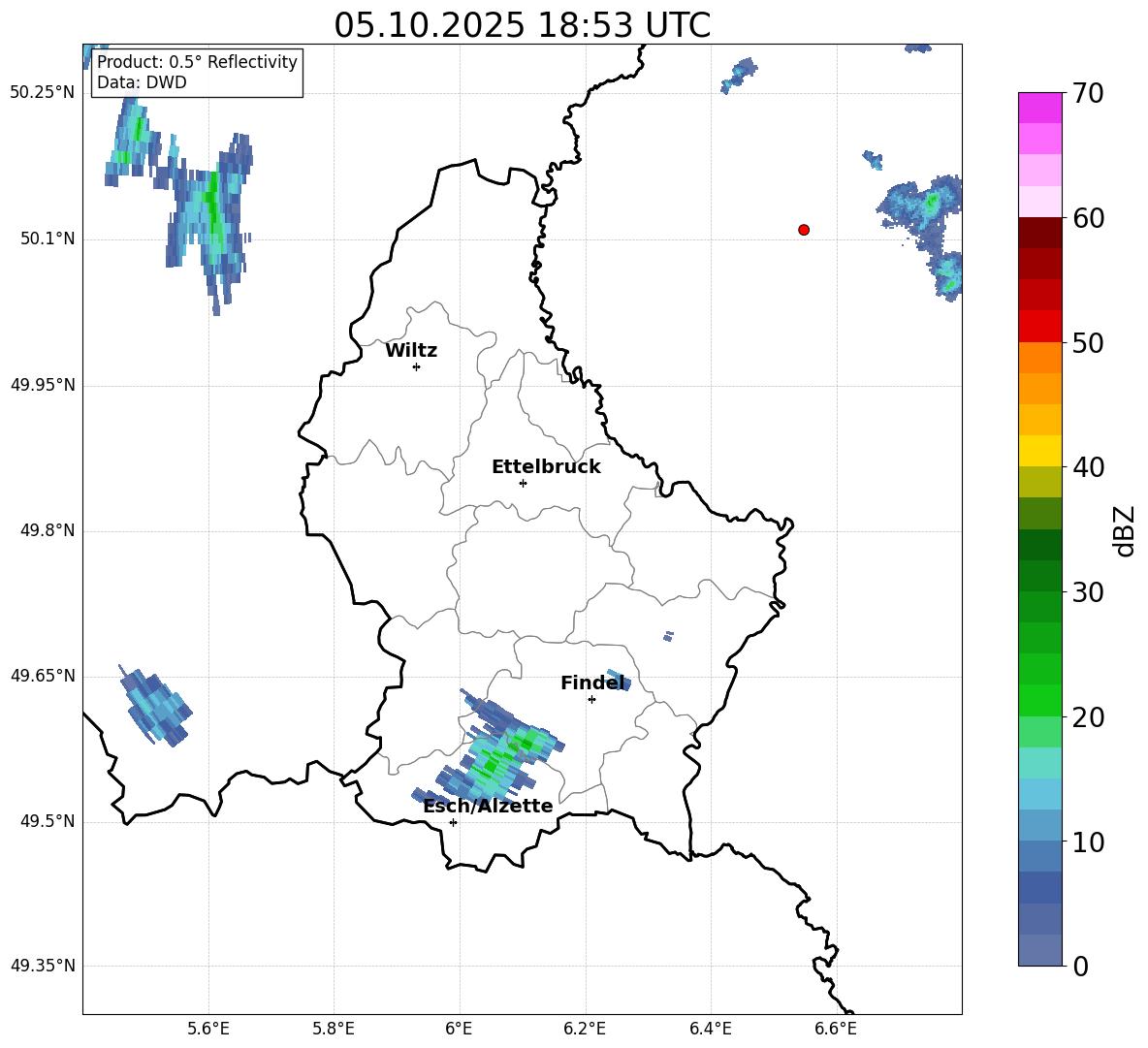Image resolution: width=1148 pixels, height=1048 pixels.
Task: Click the 30 label on colorbar
Action: (1088, 592)
